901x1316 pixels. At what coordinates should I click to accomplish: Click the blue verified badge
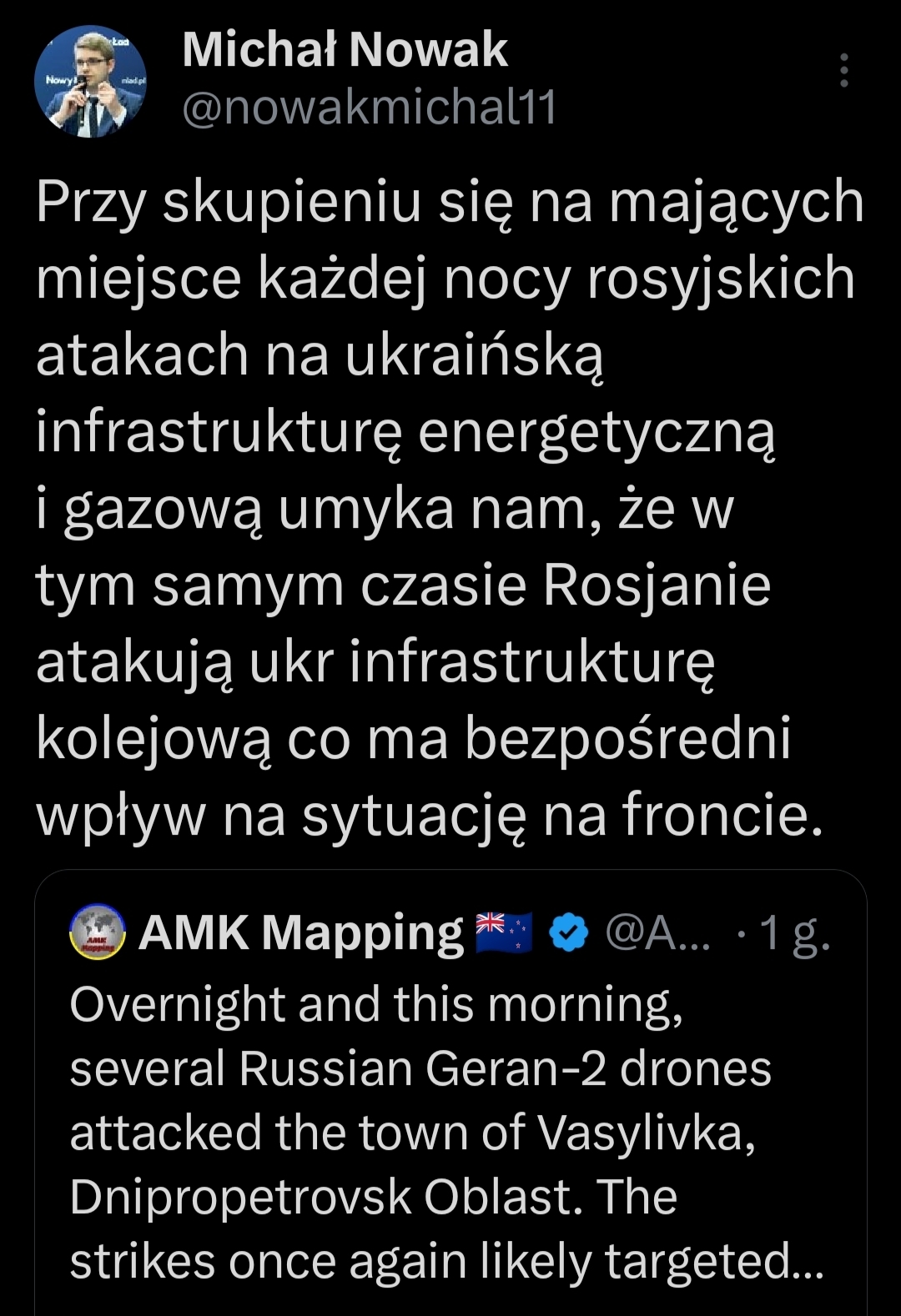[568, 932]
